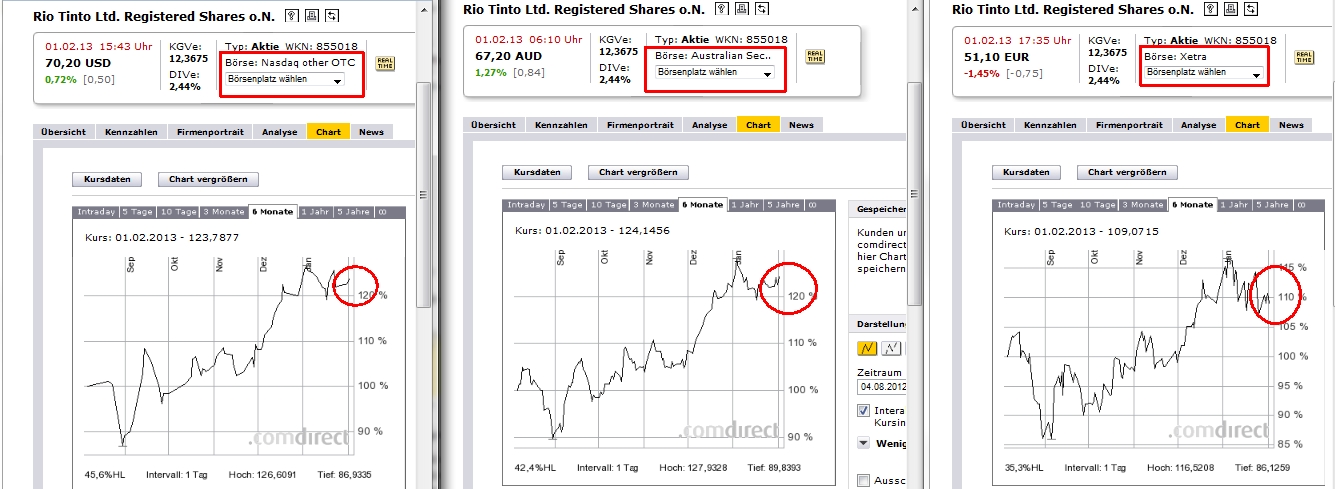Click the Real Time badge in the Xetra window
This screenshot has width=1335, height=489.
pos(1304,57)
